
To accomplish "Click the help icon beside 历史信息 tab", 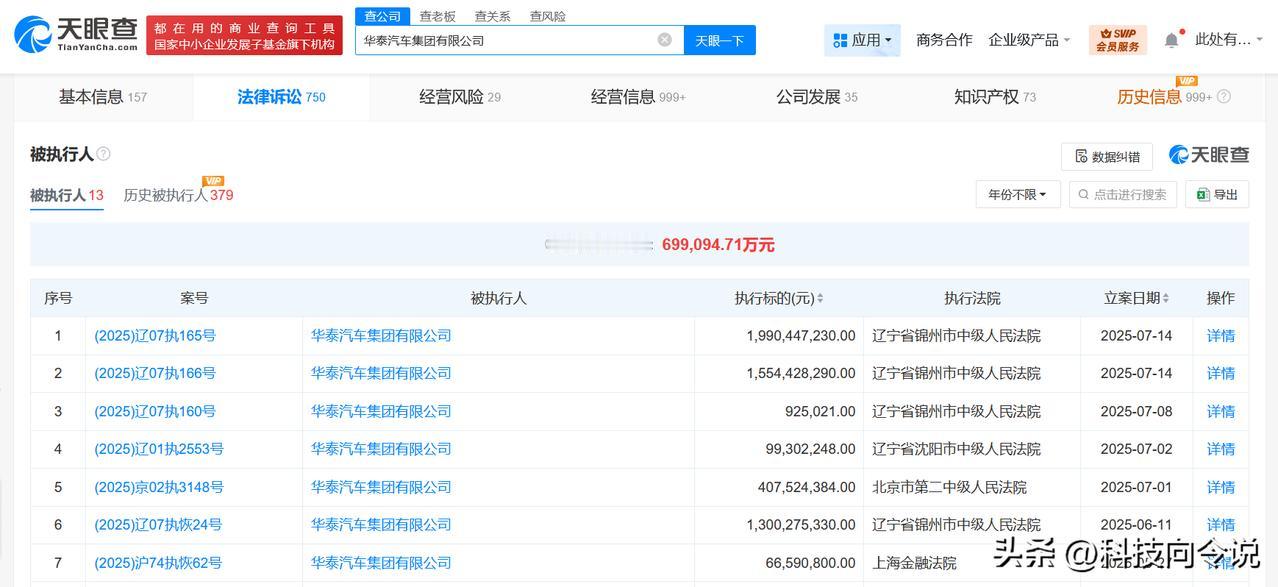I will tap(1224, 97).
